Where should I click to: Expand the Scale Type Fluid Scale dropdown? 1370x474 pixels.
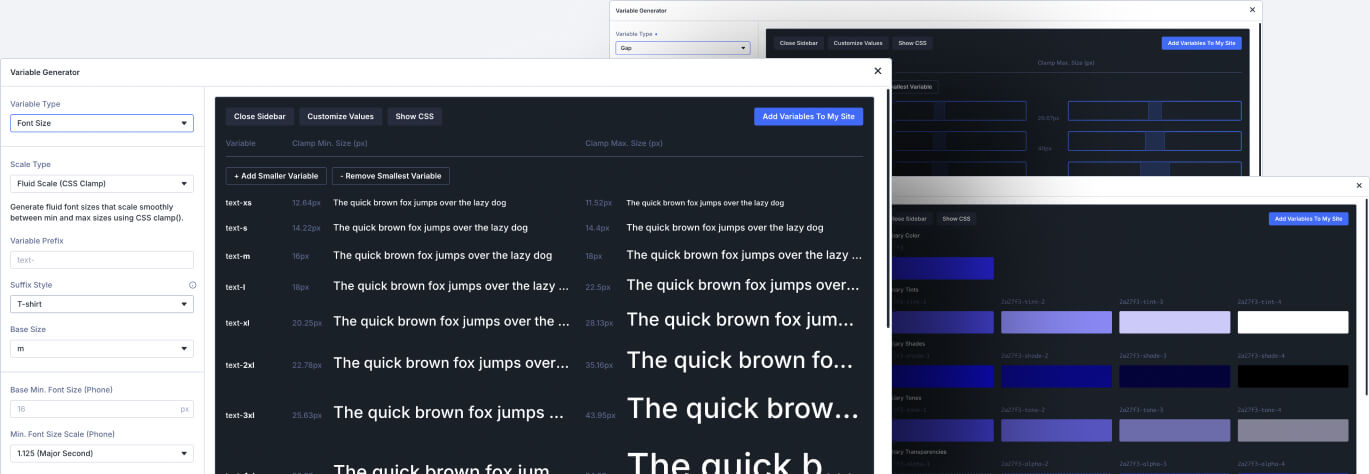tap(102, 184)
